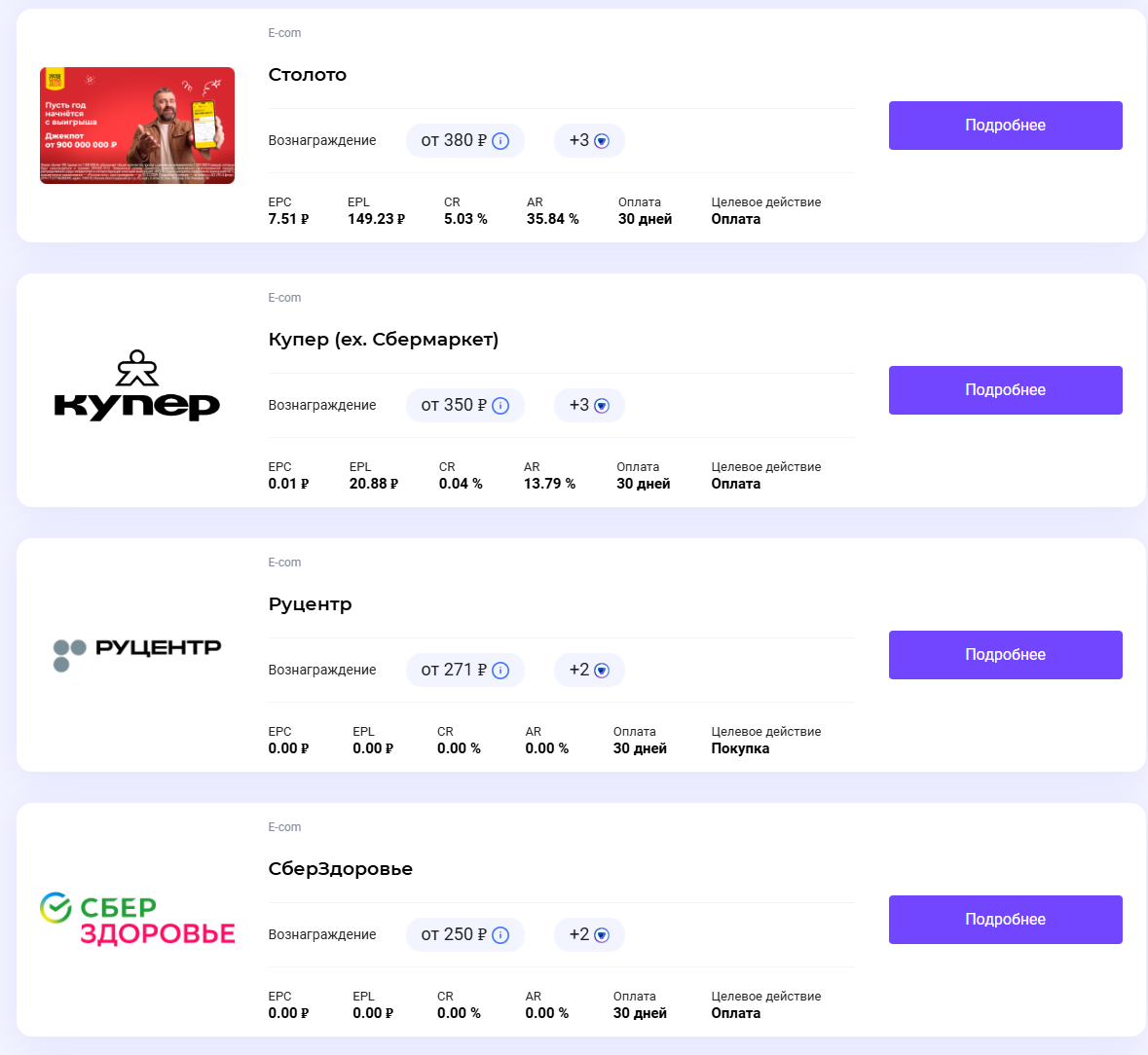The height and width of the screenshot is (1055, 1148).
Task: Click the Столото promo banner thumbnail
Action: point(137,126)
